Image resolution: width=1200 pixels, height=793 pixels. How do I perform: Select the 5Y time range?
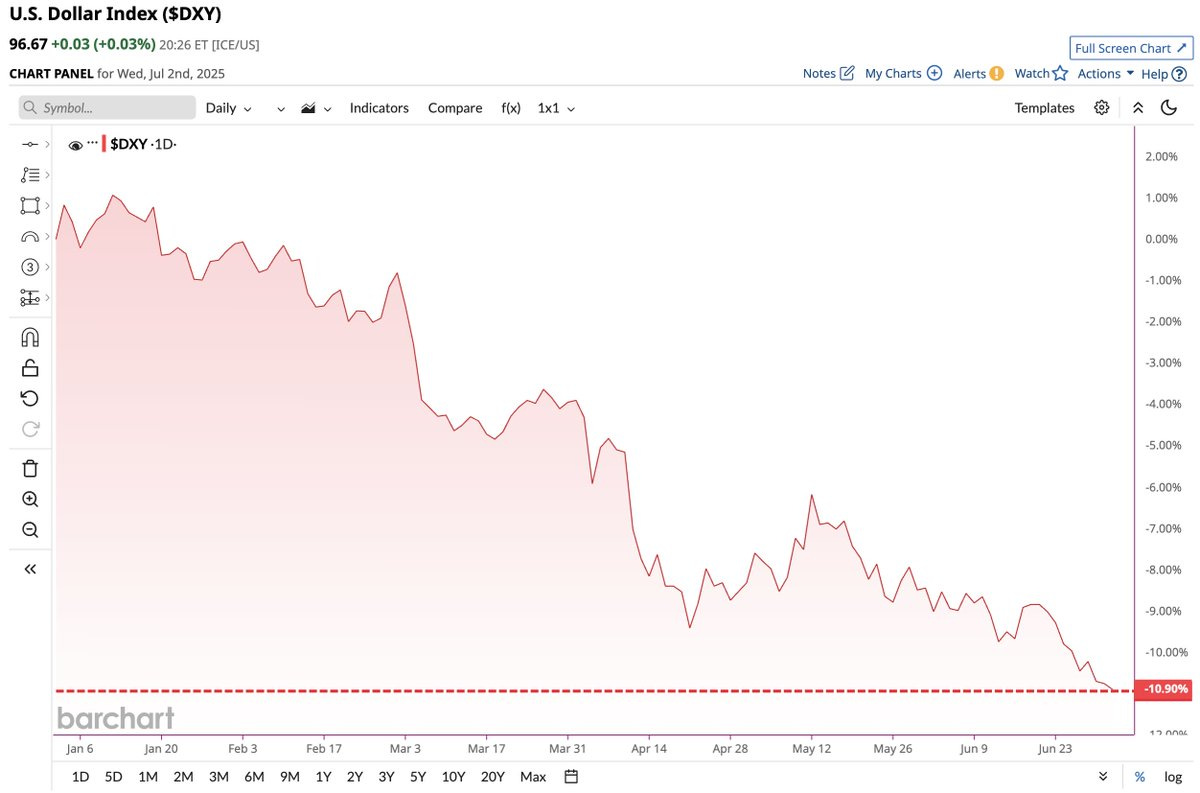(418, 777)
